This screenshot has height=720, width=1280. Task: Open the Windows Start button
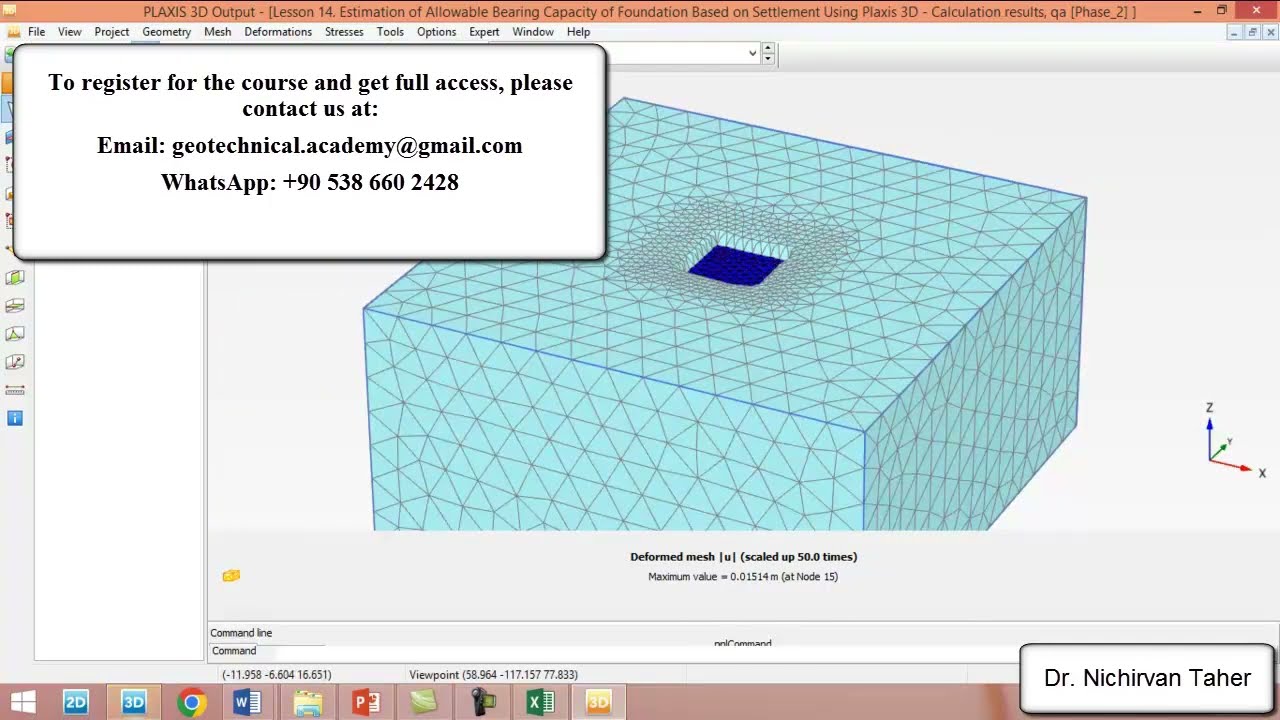click(23, 702)
